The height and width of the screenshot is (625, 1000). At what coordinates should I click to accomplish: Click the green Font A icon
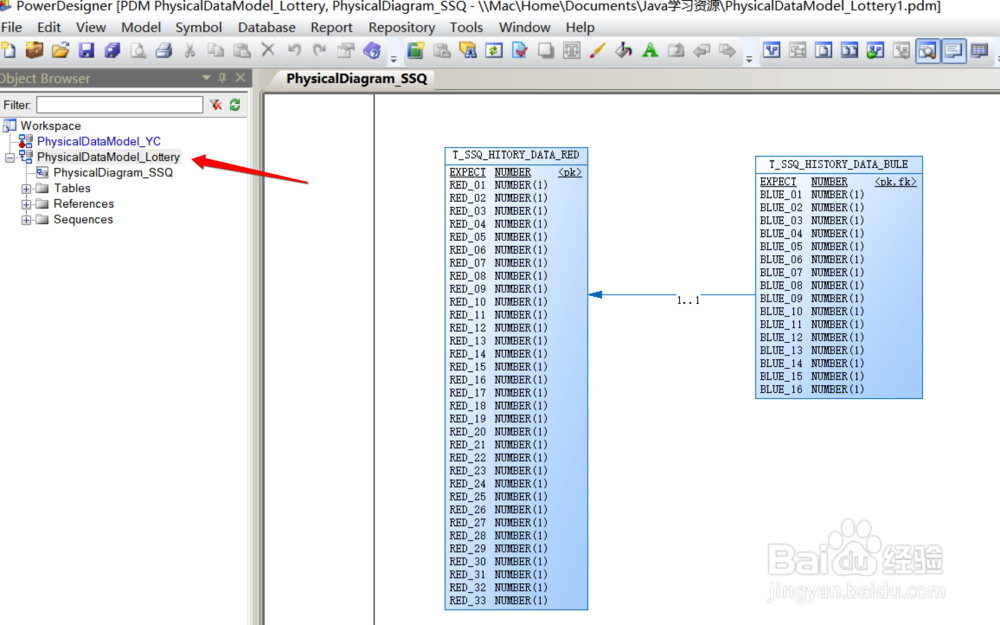point(650,50)
